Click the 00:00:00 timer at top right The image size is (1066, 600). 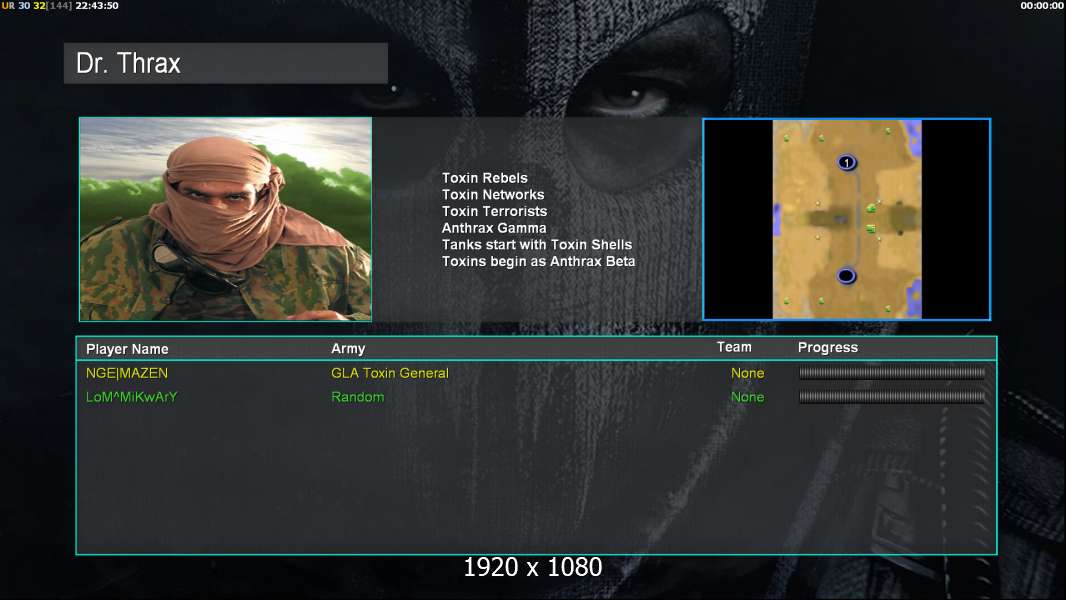click(1042, 5)
